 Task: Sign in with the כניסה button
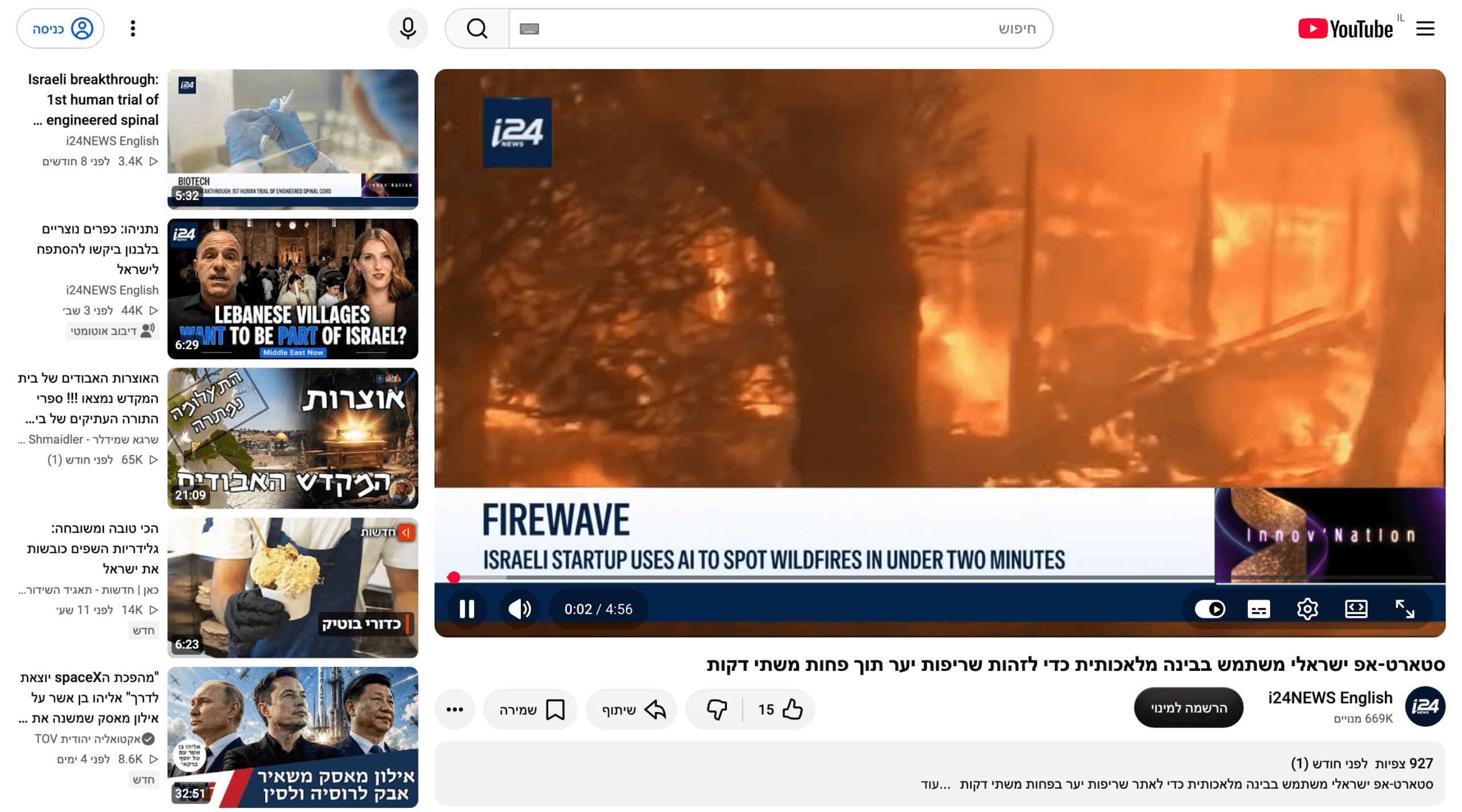[61, 29]
